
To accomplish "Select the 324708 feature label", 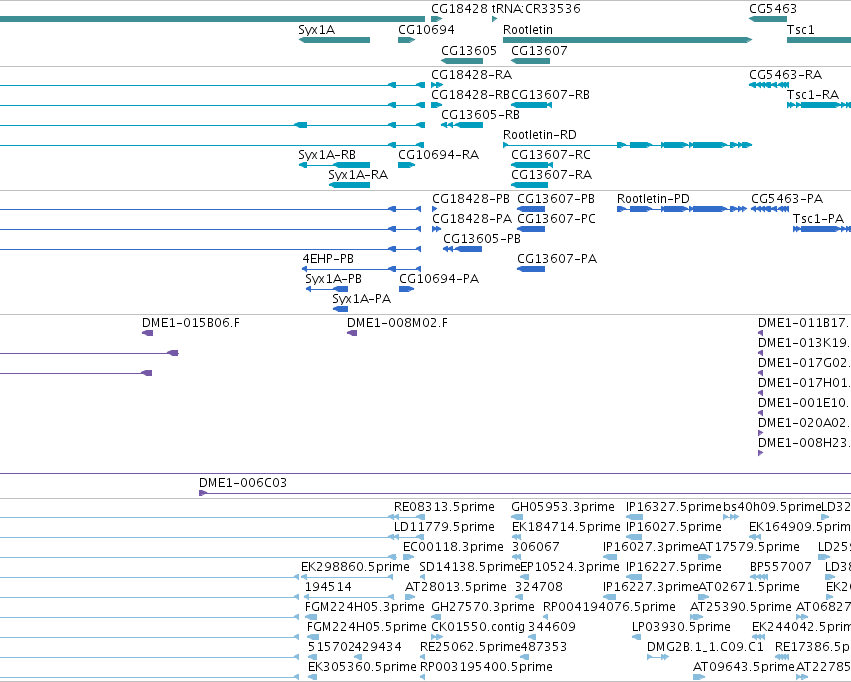I will pos(538,587).
